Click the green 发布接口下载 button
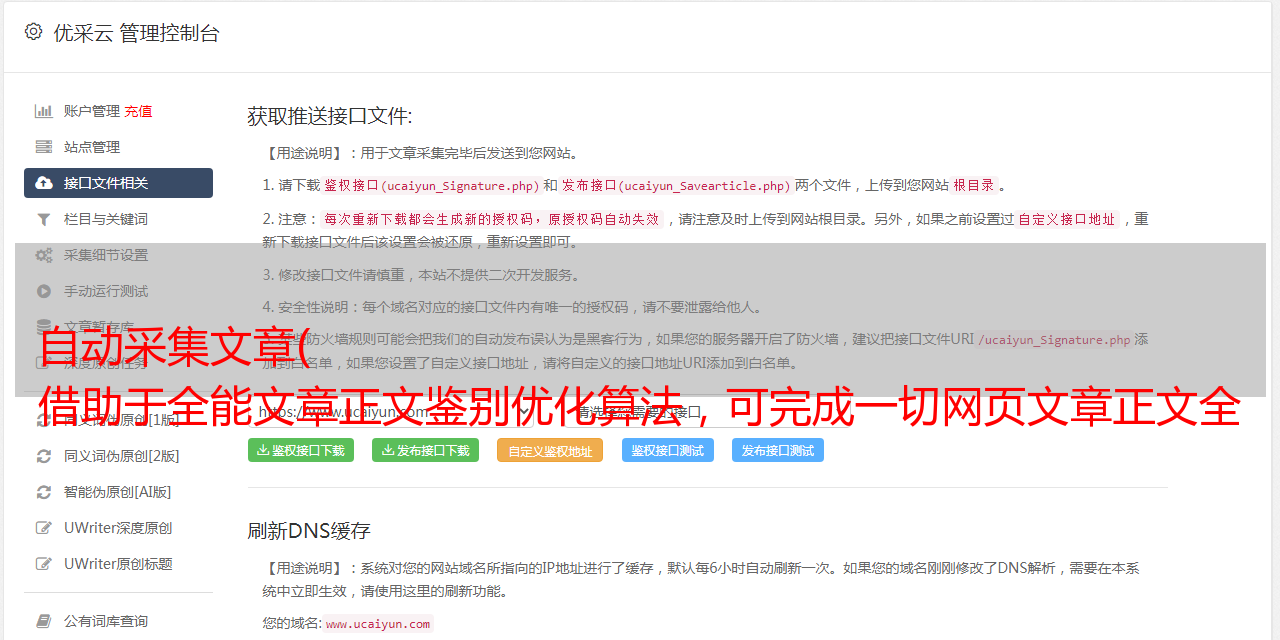The width and height of the screenshot is (1280, 640). (x=425, y=450)
